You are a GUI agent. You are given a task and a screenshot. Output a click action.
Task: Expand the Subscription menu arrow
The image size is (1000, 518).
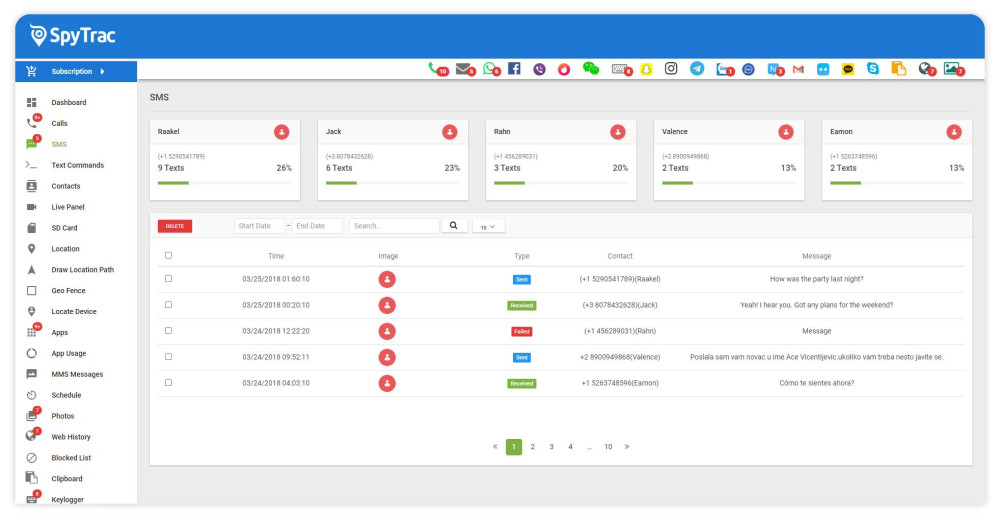click(102, 72)
